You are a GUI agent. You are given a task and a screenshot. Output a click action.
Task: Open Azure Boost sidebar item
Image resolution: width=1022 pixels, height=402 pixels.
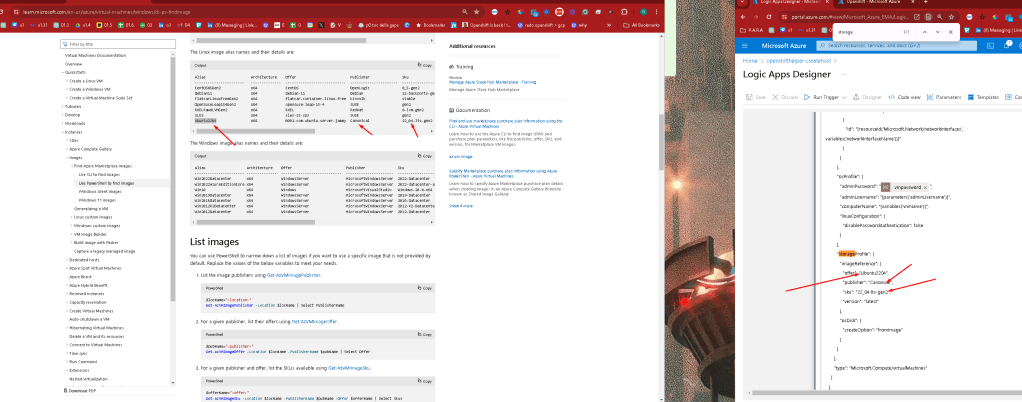click(x=81, y=276)
